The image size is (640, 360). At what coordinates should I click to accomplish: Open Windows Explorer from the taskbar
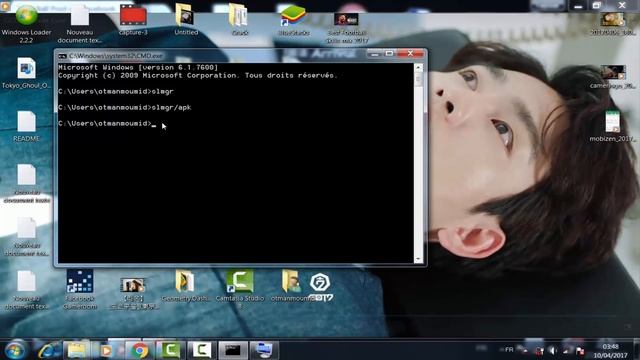[x=77, y=350]
